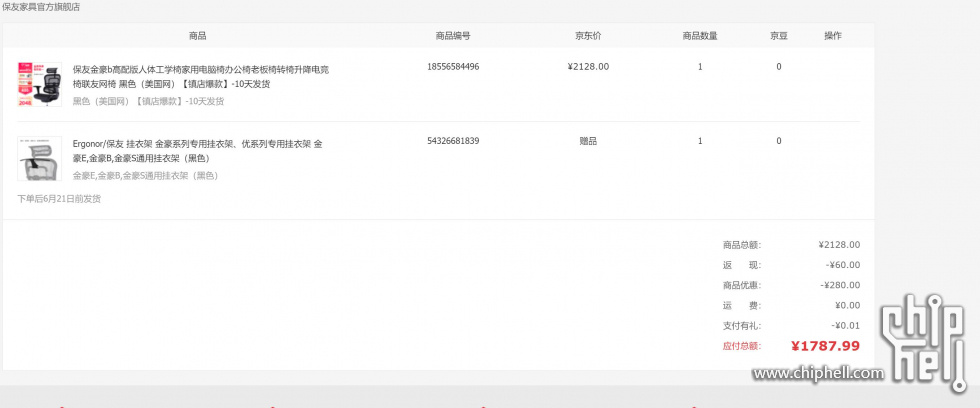Select the 支付有礼 label
Screen dimensions: 980x408
click(742, 326)
